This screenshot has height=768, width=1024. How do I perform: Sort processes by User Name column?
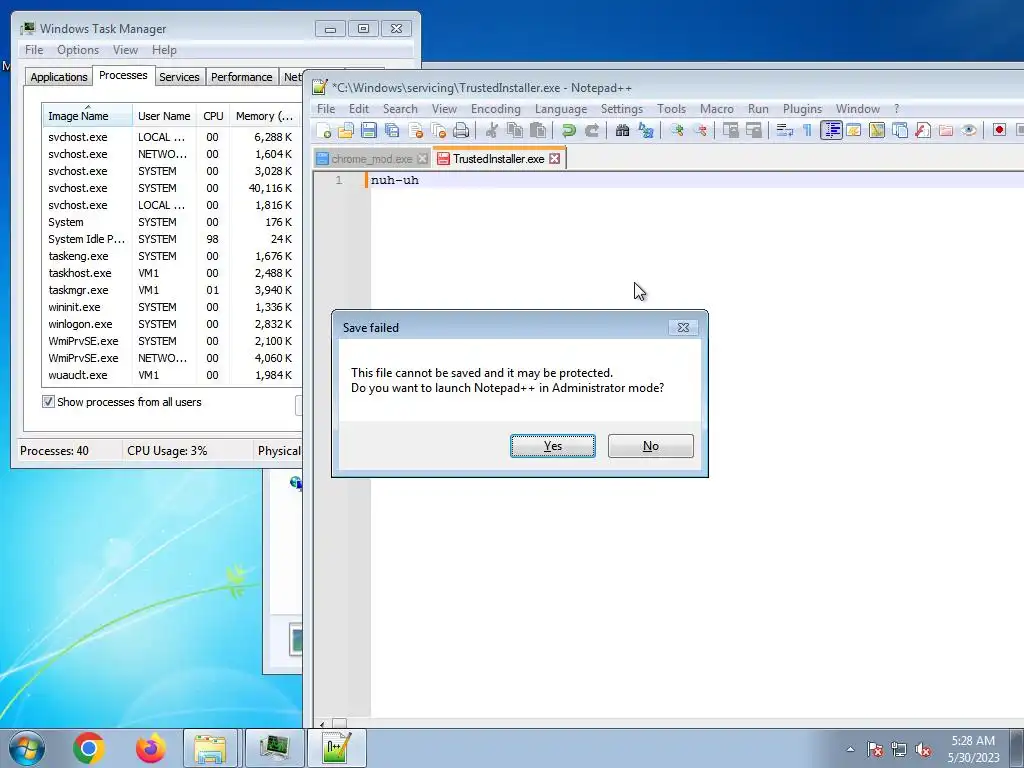164,116
